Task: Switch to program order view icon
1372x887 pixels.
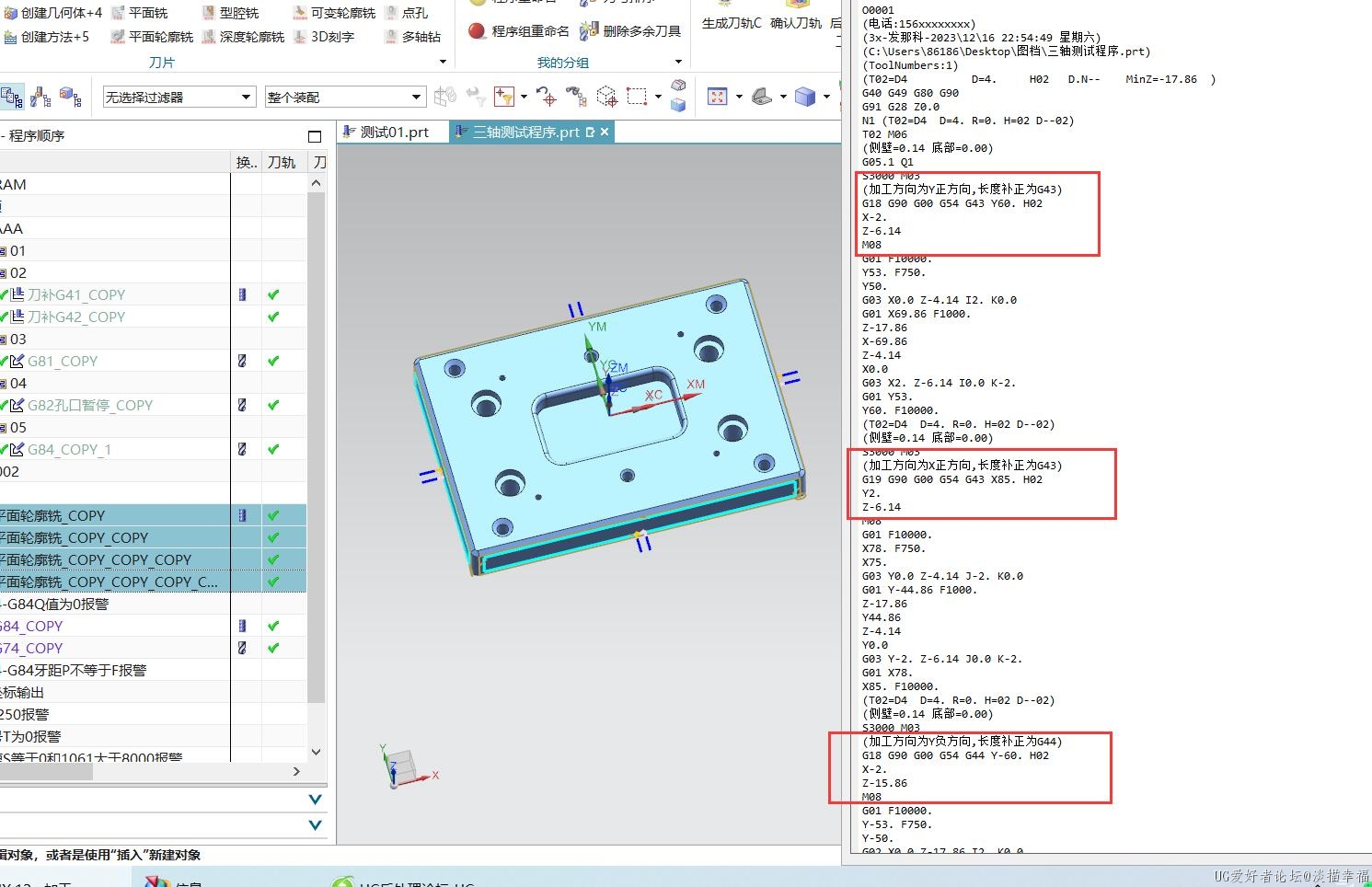Action: point(12,97)
